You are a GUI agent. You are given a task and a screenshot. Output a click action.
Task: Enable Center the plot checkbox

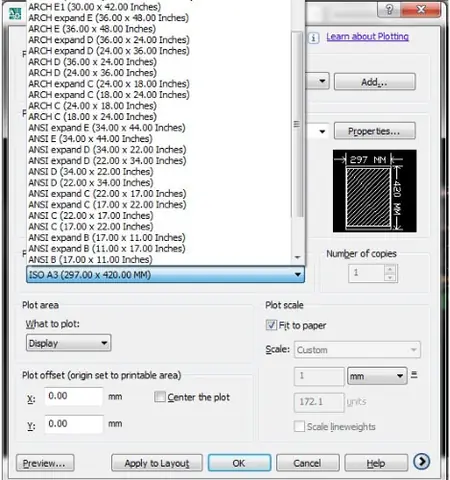(160, 397)
